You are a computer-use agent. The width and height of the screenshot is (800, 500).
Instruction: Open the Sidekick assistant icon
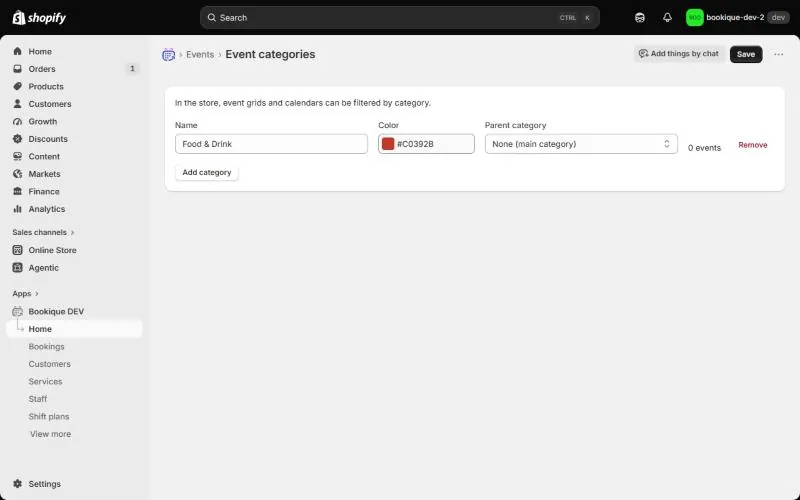pyautogui.click(x=640, y=18)
